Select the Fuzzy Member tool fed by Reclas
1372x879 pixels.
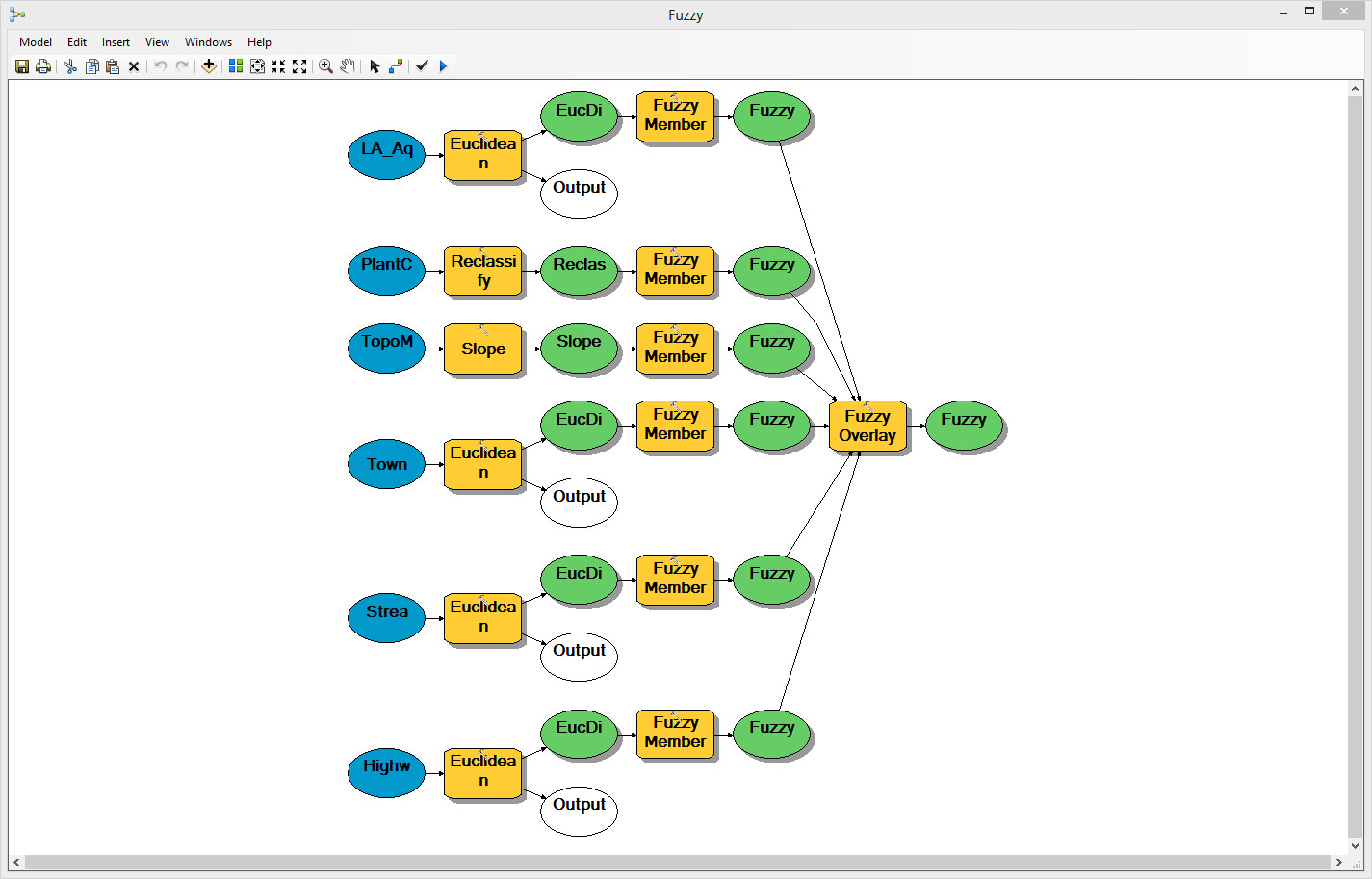[x=675, y=271]
